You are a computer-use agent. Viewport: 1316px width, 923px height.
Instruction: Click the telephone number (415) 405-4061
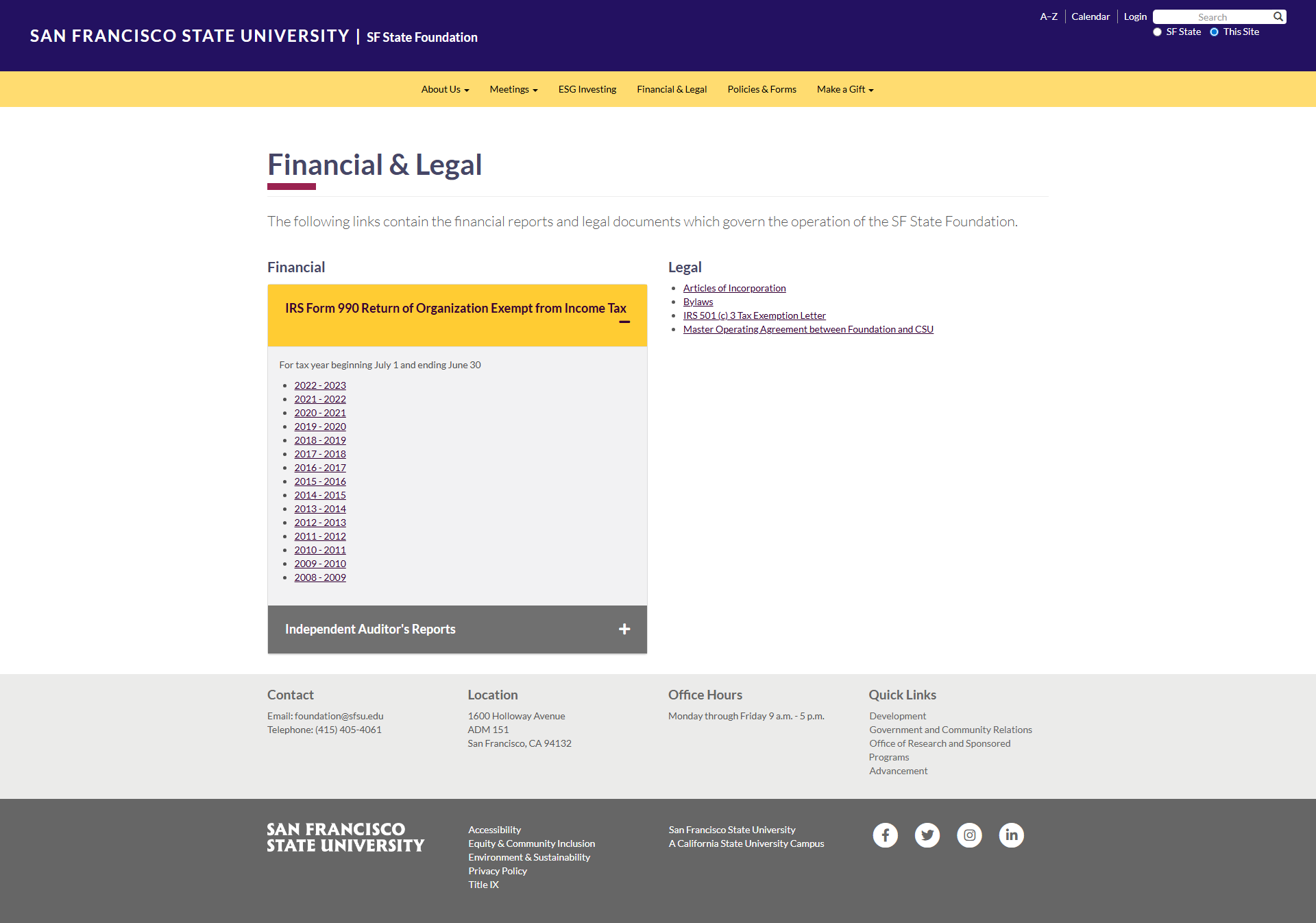click(x=348, y=730)
